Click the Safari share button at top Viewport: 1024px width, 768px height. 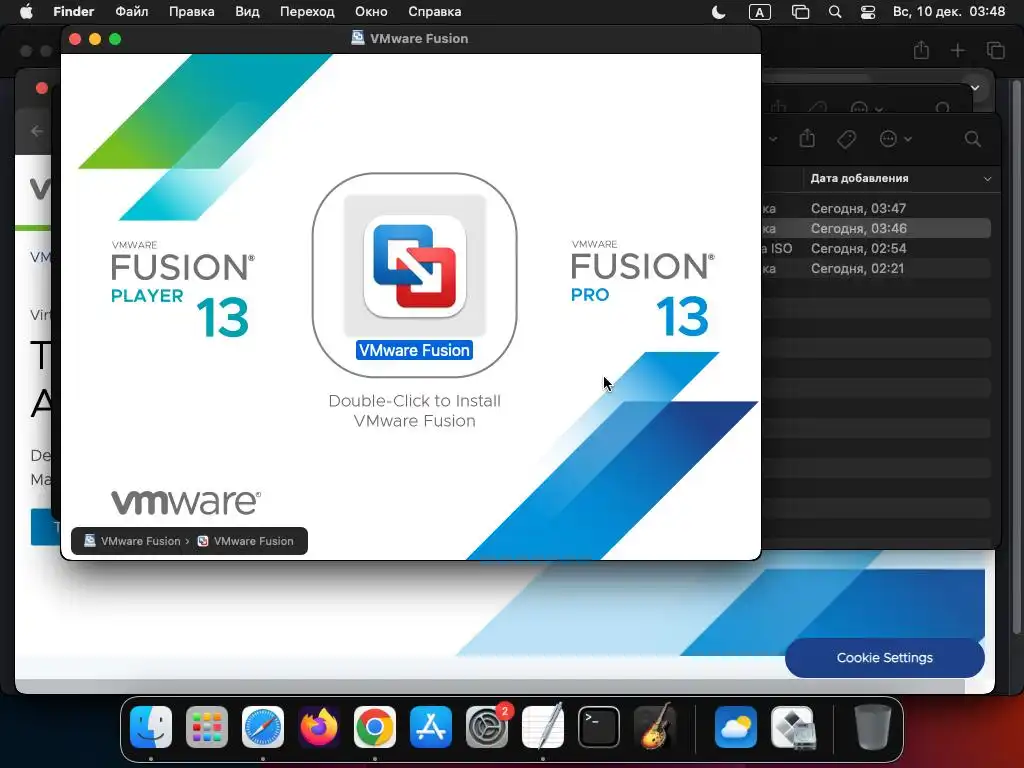point(921,50)
